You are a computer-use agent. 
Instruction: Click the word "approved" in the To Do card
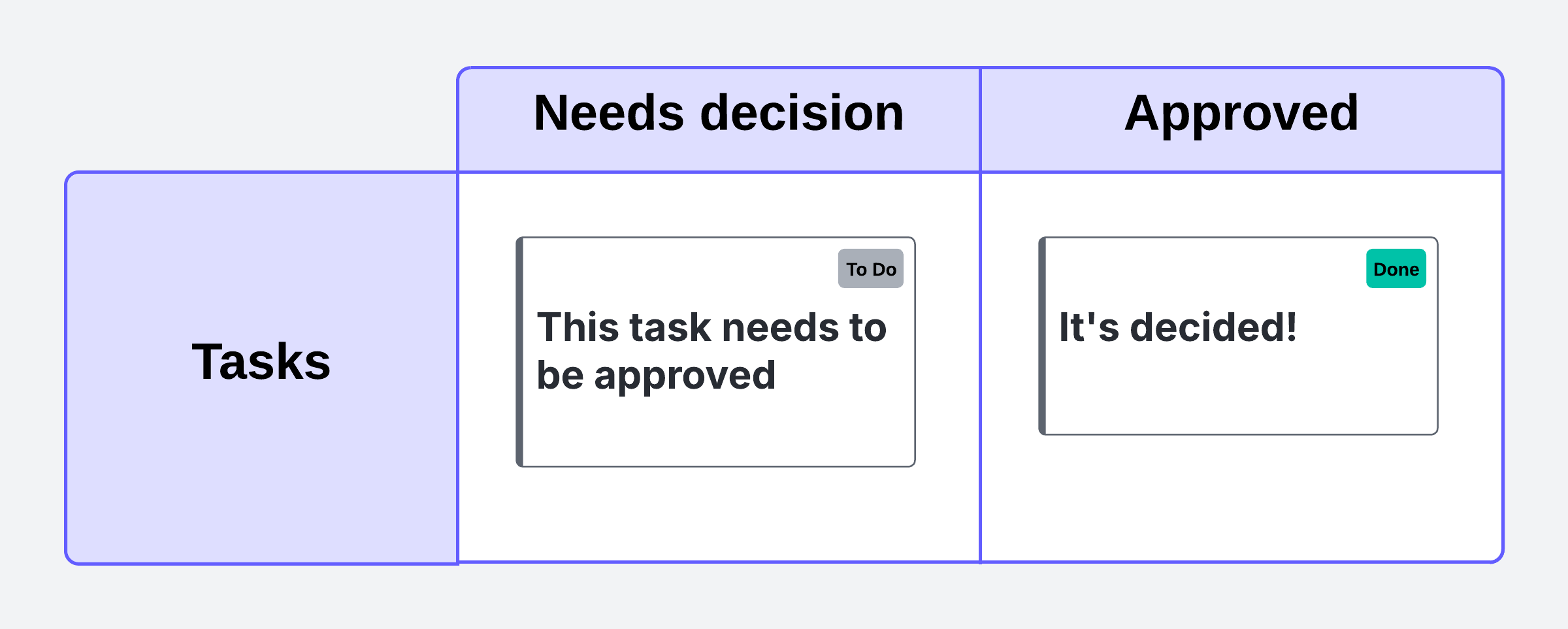(685, 377)
